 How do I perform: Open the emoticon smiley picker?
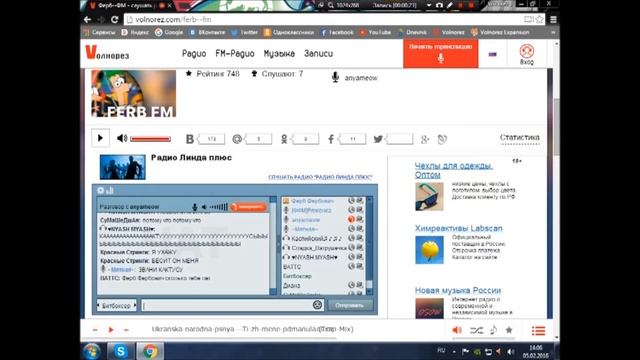point(317,305)
